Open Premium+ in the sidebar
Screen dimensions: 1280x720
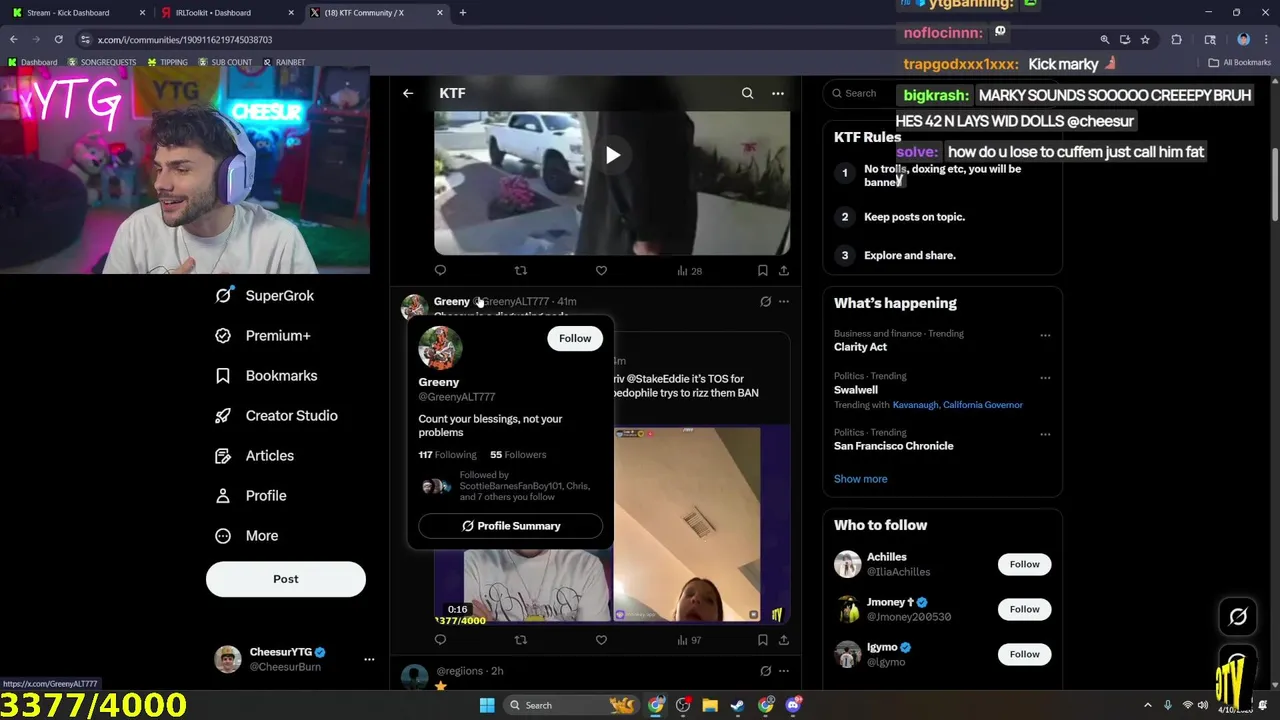(263, 336)
